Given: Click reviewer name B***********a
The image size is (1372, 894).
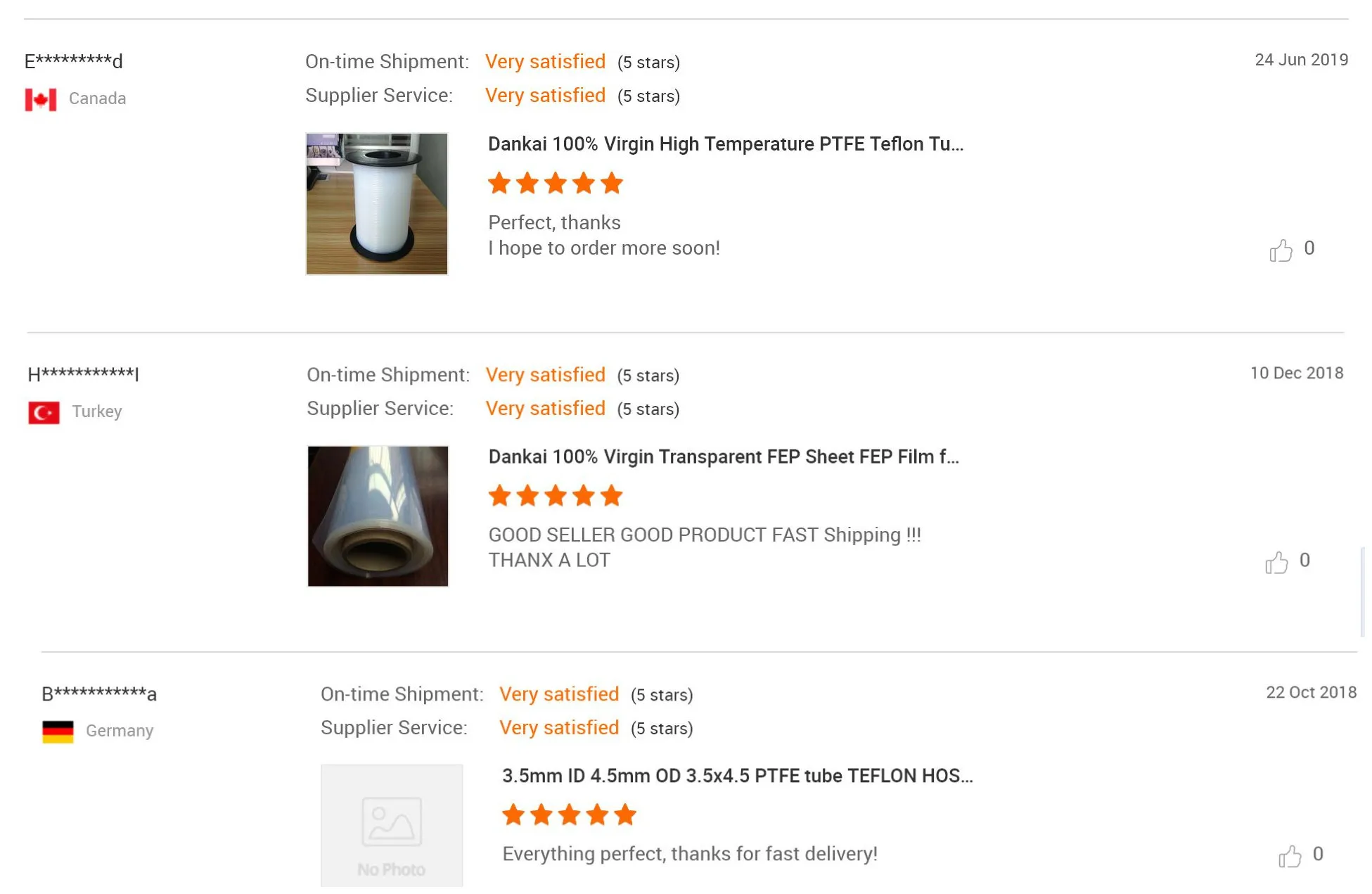Looking at the screenshot, I should coord(98,694).
